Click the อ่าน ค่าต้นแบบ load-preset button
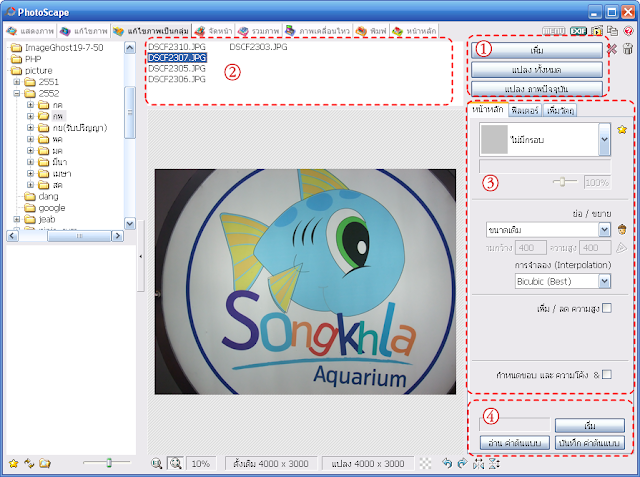Viewport: 640px width, 477px height. coord(515,443)
